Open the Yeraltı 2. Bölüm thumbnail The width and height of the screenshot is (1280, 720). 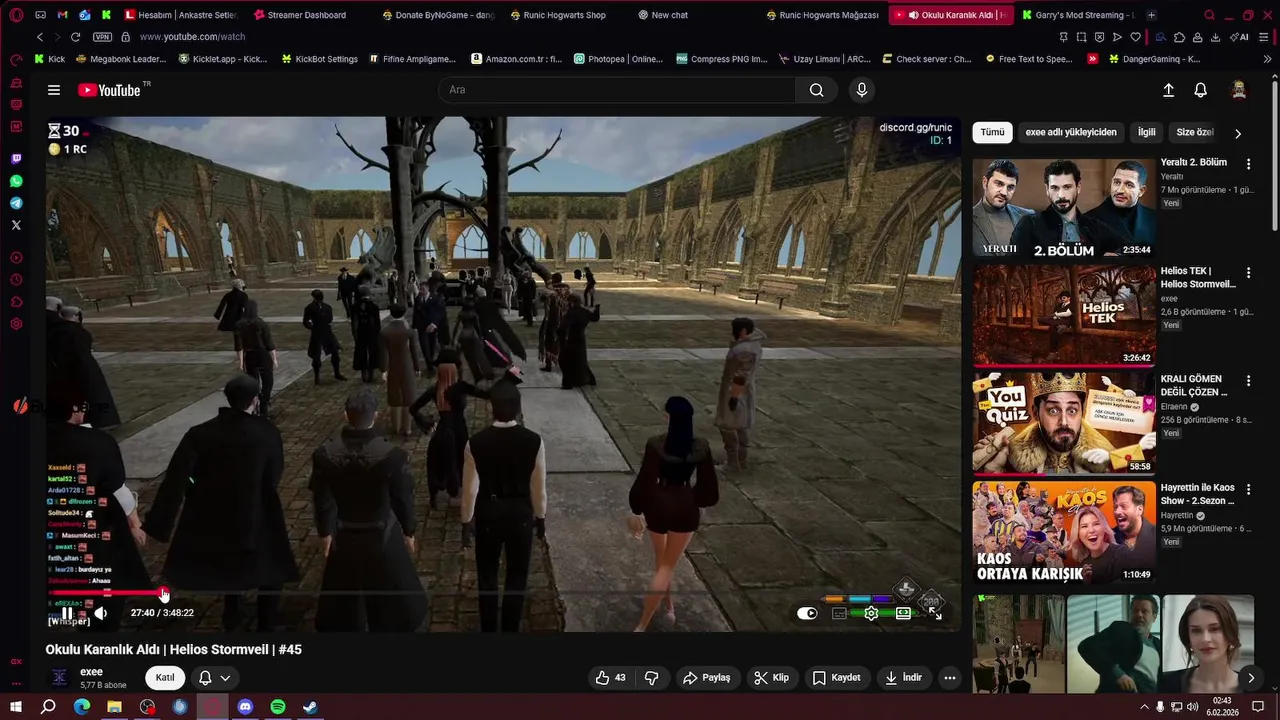(x=1064, y=208)
